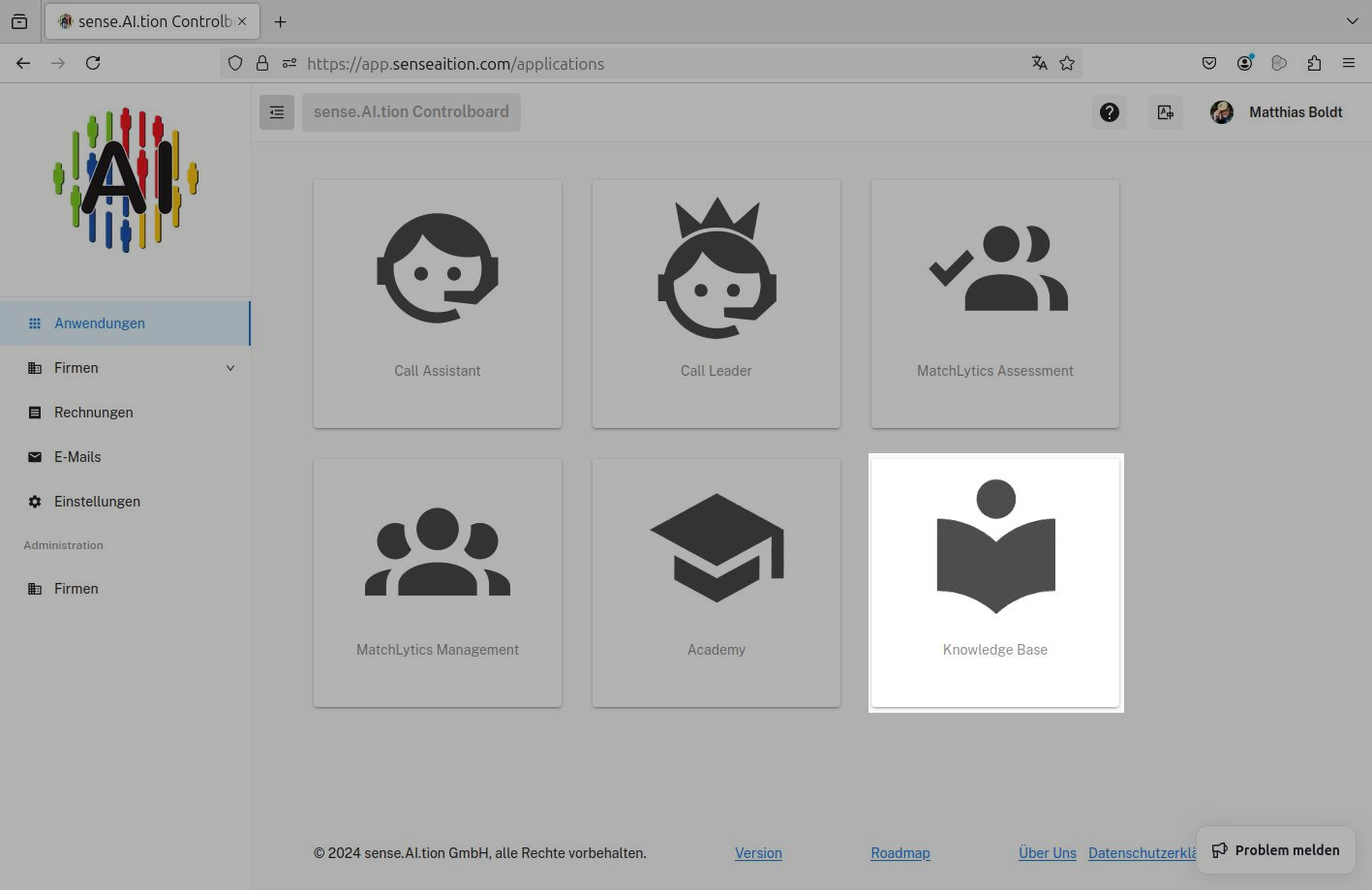Open the Pocket save icon

pos(1209,63)
